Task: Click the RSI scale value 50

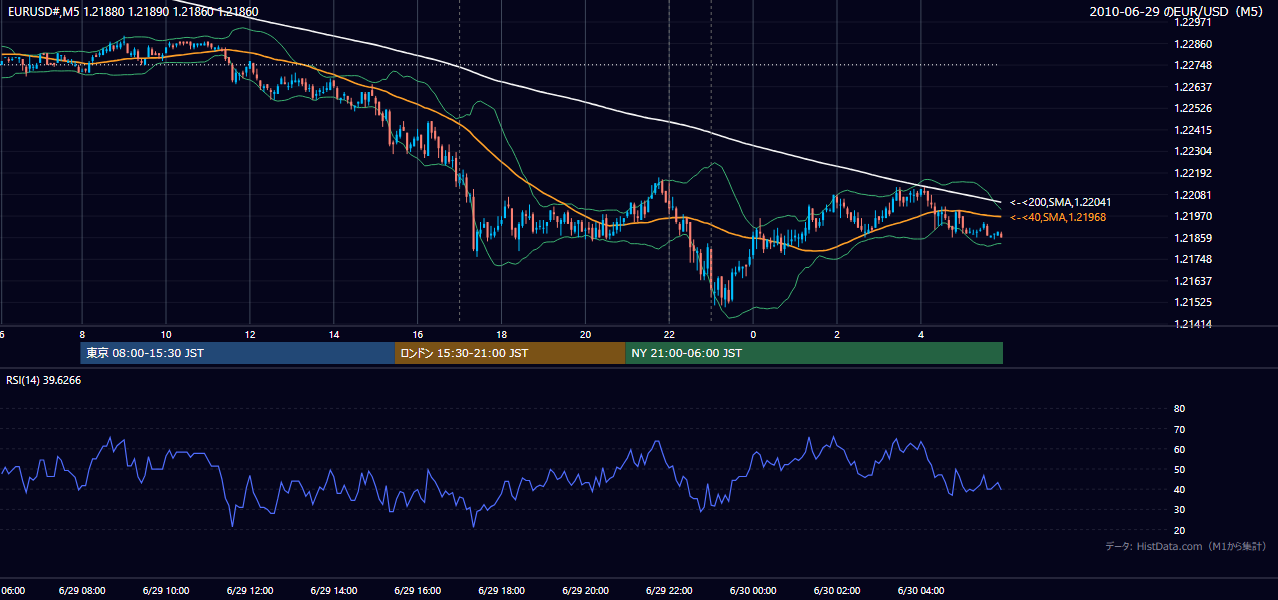Action: (x=1179, y=469)
